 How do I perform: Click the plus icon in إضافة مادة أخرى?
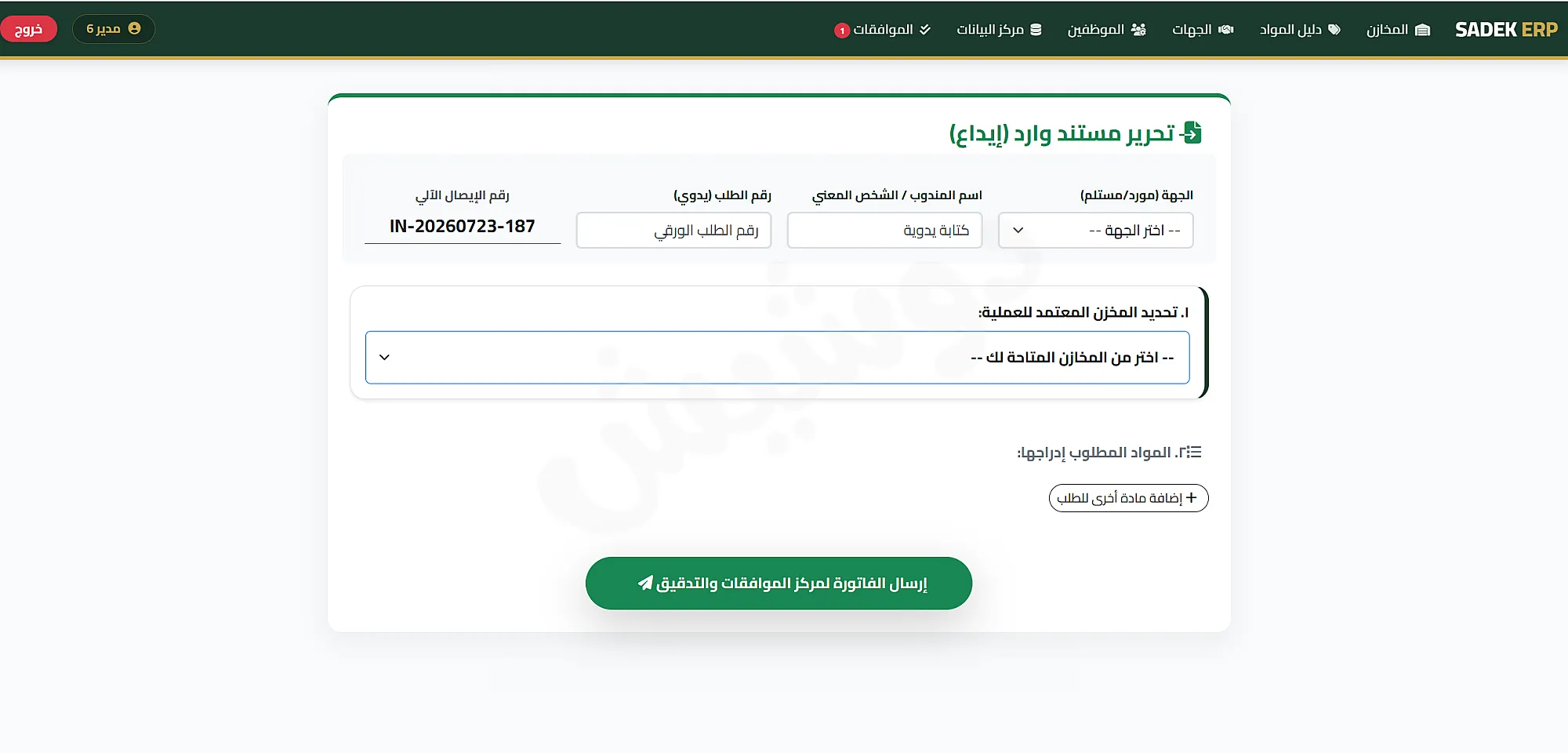(1192, 497)
